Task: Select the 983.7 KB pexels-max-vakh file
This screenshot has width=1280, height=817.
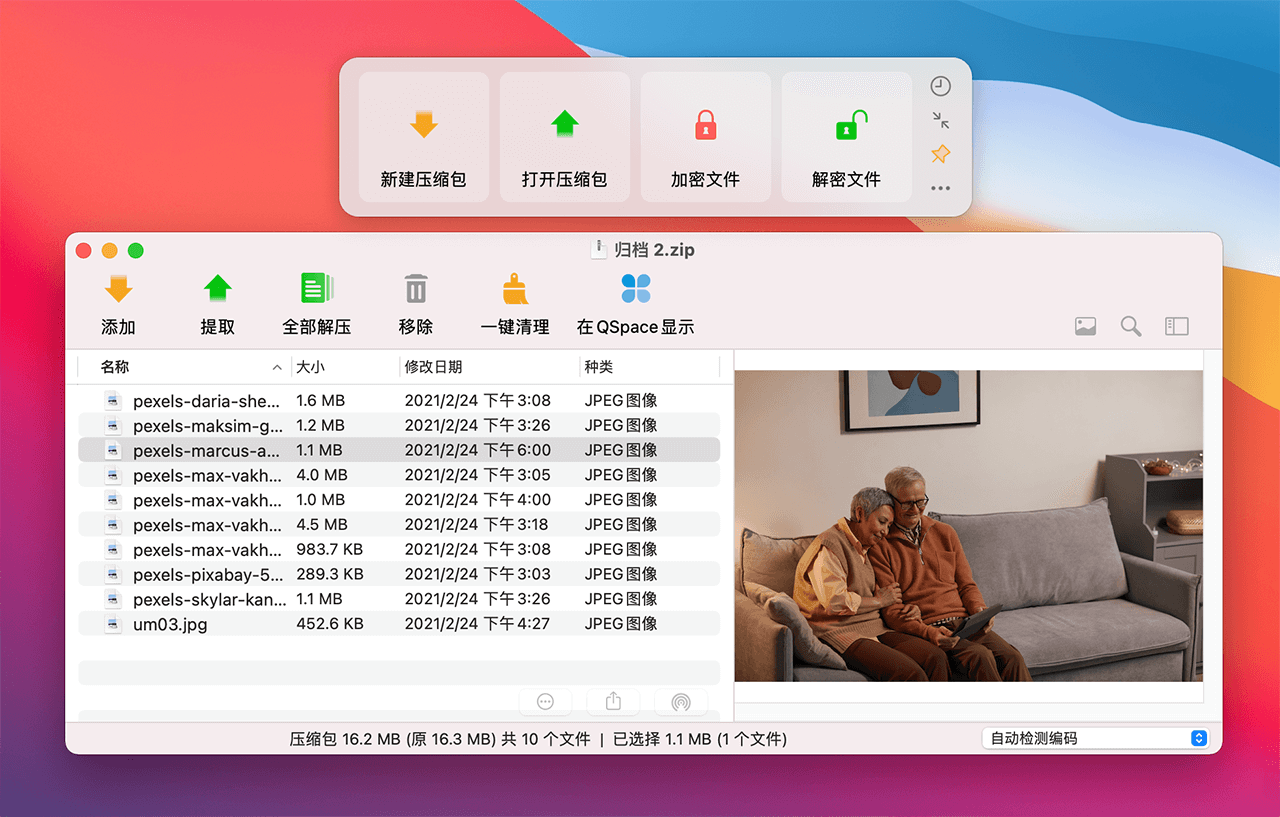Action: pyautogui.click(x=399, y=549)
